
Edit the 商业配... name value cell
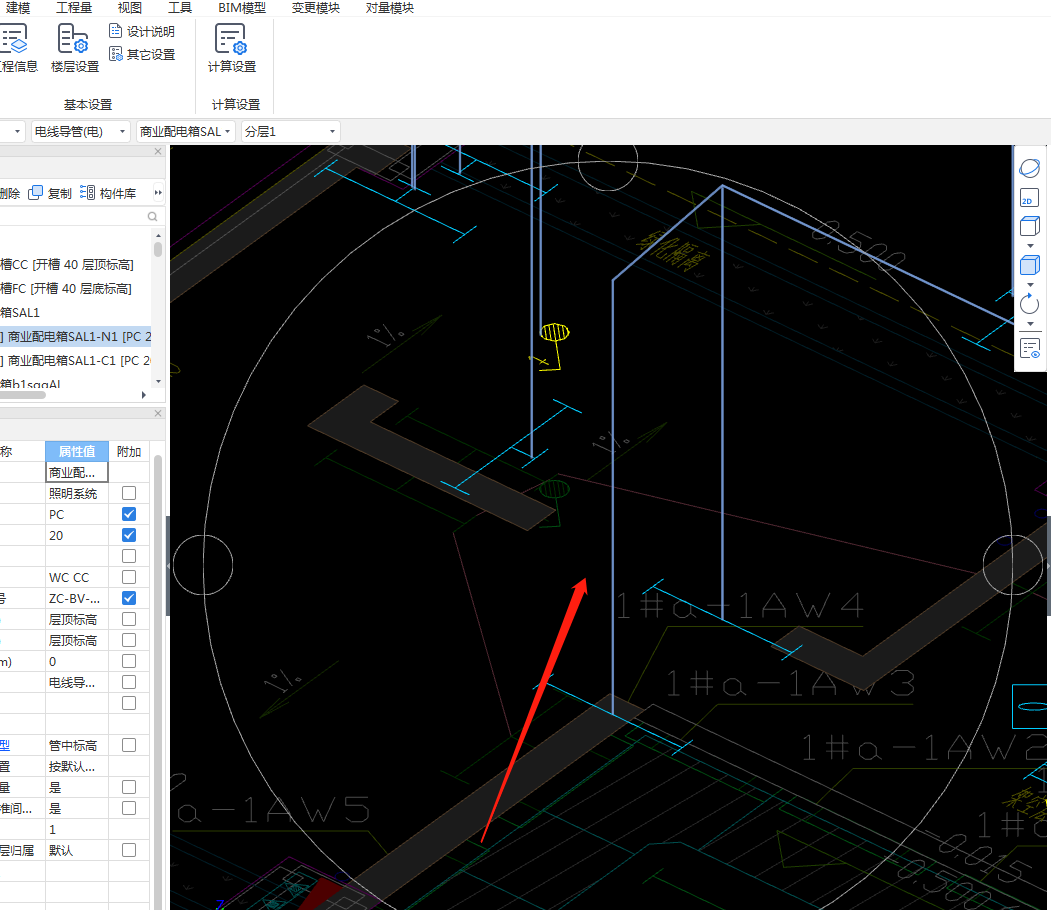pos(77,472)
